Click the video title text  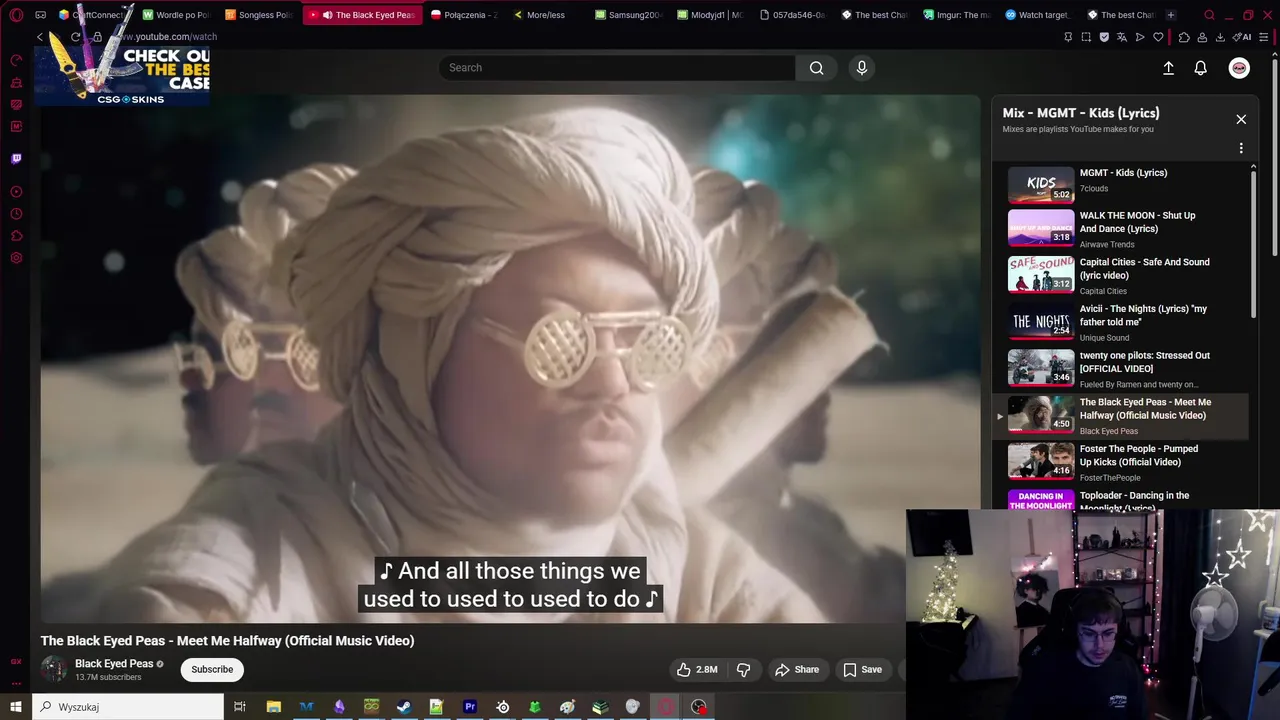pyautogui.click(x=227, y=641)
